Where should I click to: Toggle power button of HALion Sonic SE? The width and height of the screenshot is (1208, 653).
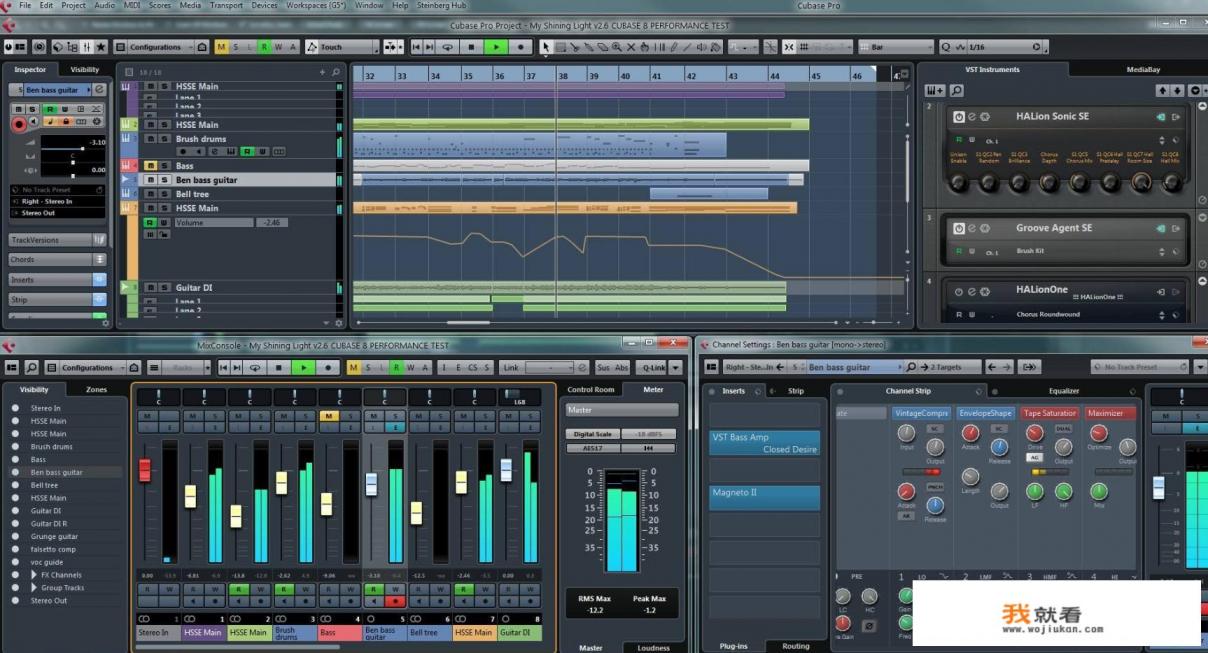tap(958, 117)
